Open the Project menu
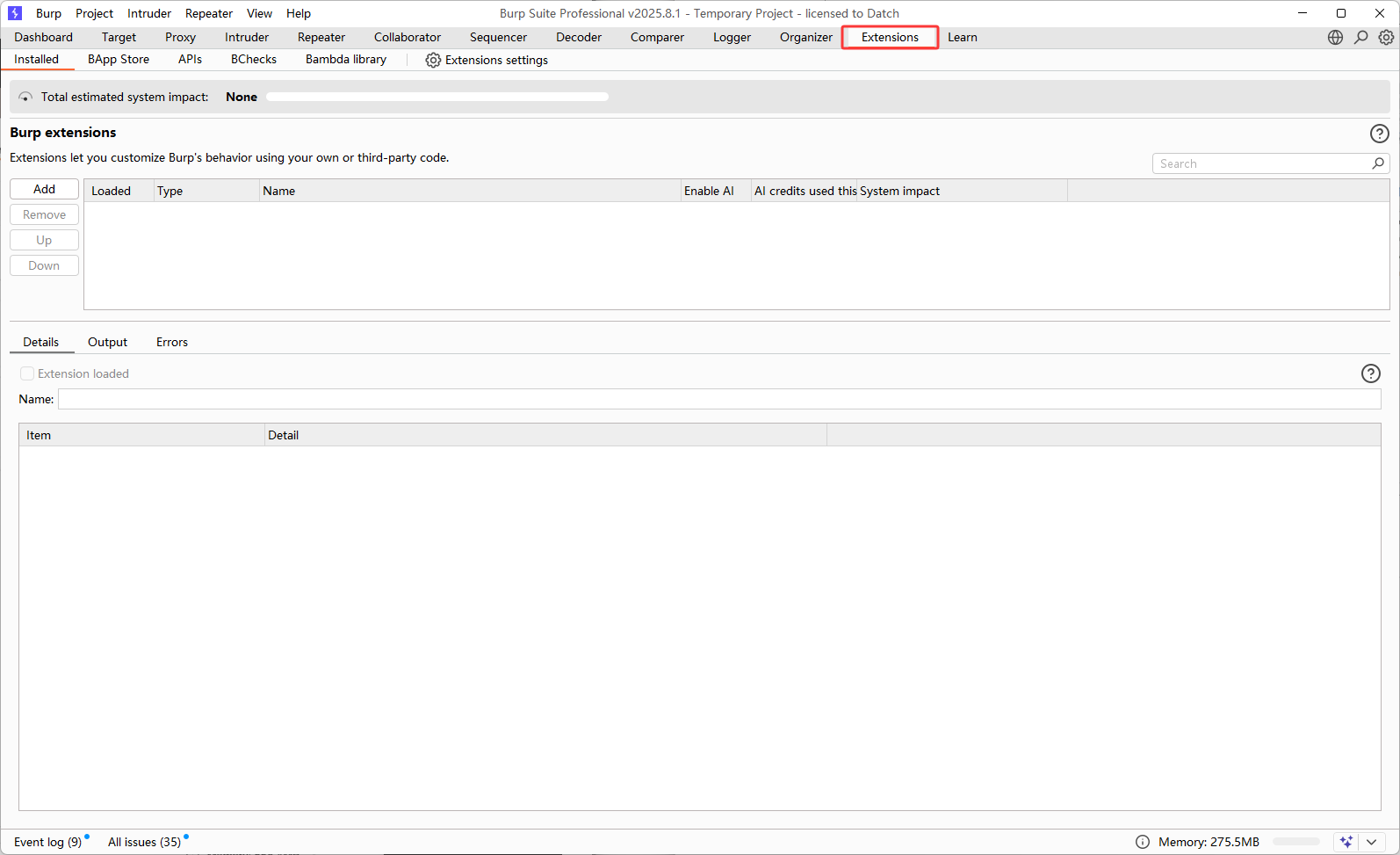This screenshot has width=1400, height=855. pyautogui.click(x=94, y=13)
